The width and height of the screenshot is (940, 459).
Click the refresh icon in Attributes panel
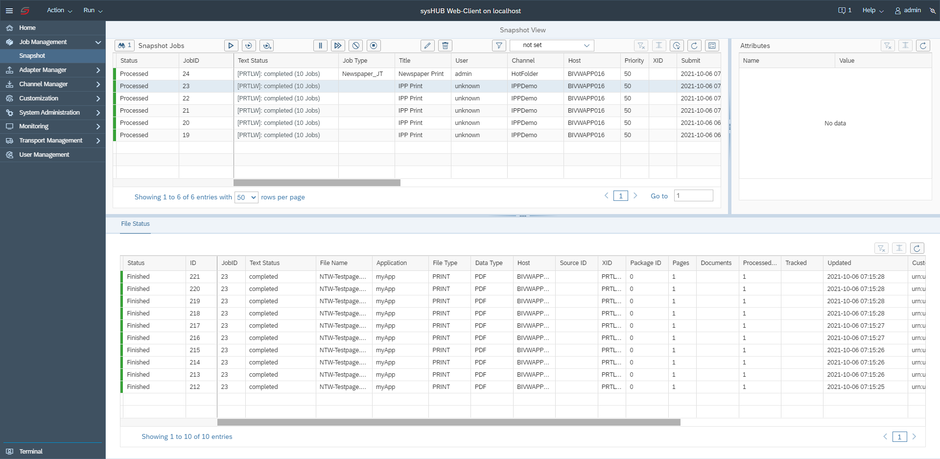coord(924,46)
